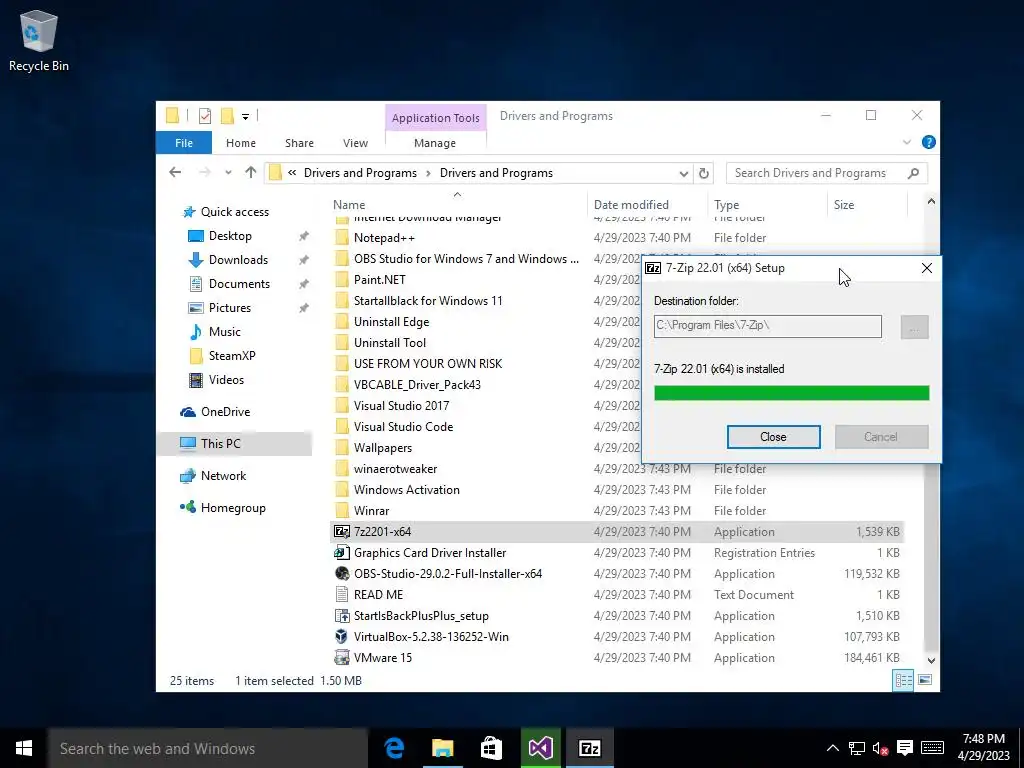Click the file list vertical scrollbar
Viewport: 1024px width, 768px height.
coord(931,431)
